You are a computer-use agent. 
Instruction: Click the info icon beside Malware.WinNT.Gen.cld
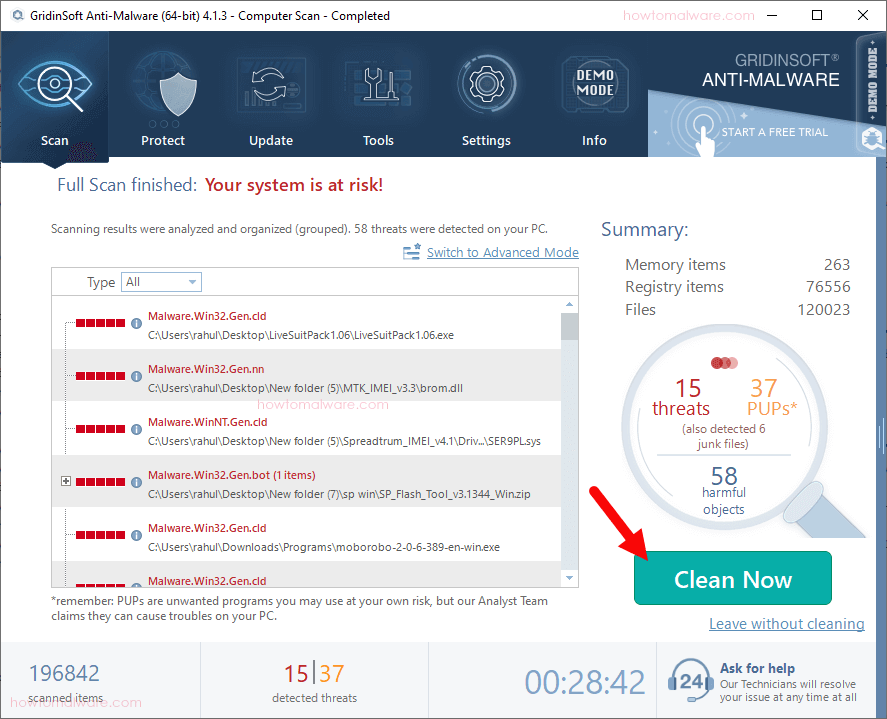[x=136, y=430]
